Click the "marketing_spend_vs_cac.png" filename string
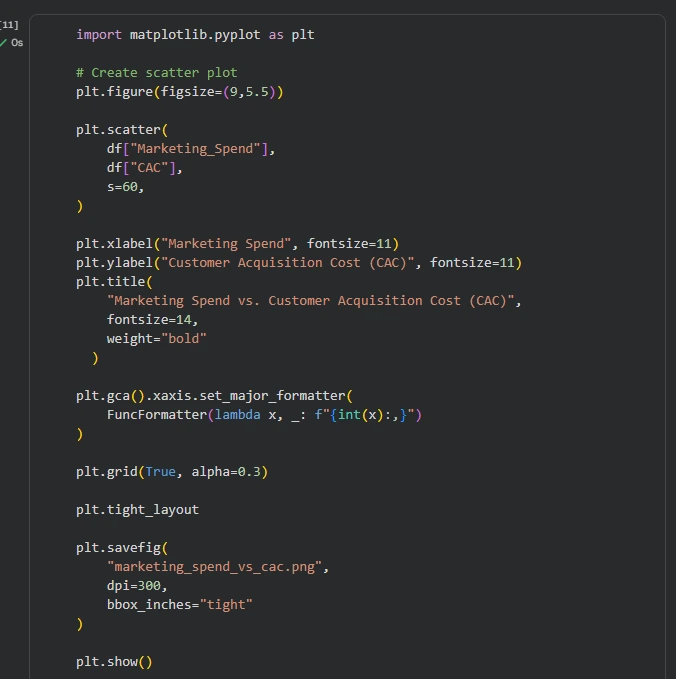This screenshot has width=676, height=679. 214,566
